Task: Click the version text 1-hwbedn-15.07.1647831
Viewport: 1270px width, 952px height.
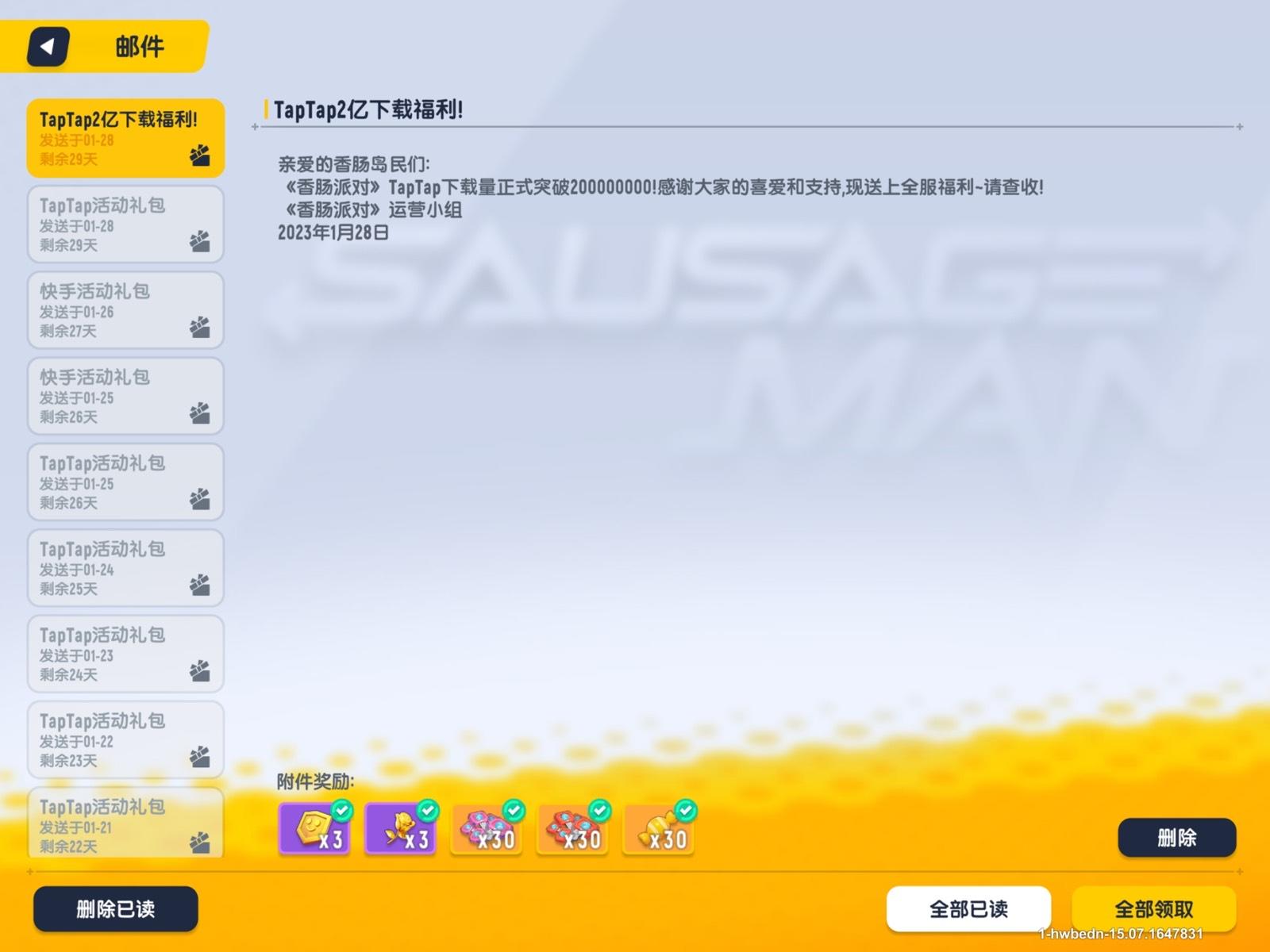Action: tap(1121, 934)
